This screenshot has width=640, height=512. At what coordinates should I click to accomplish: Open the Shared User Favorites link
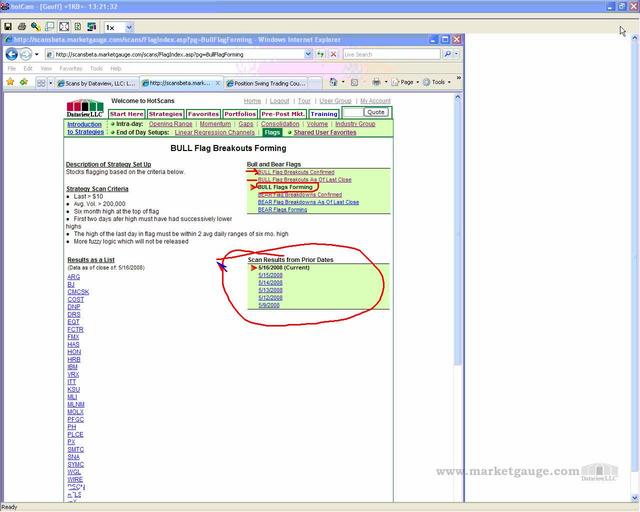tap(325, 133)
